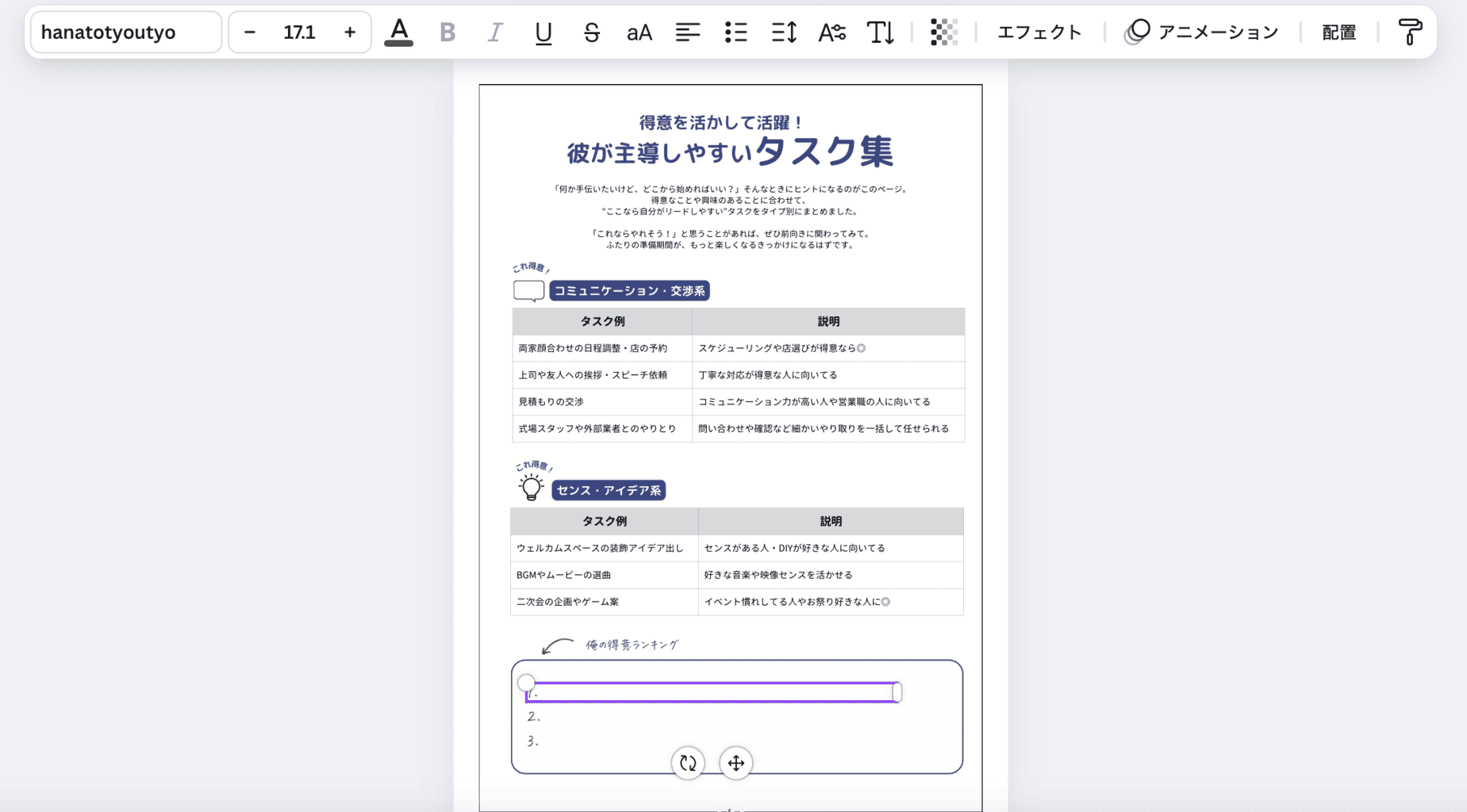Screen dimensions: 1467x812
Task: Click the copy style paint roller
Action: point(1410,33)
